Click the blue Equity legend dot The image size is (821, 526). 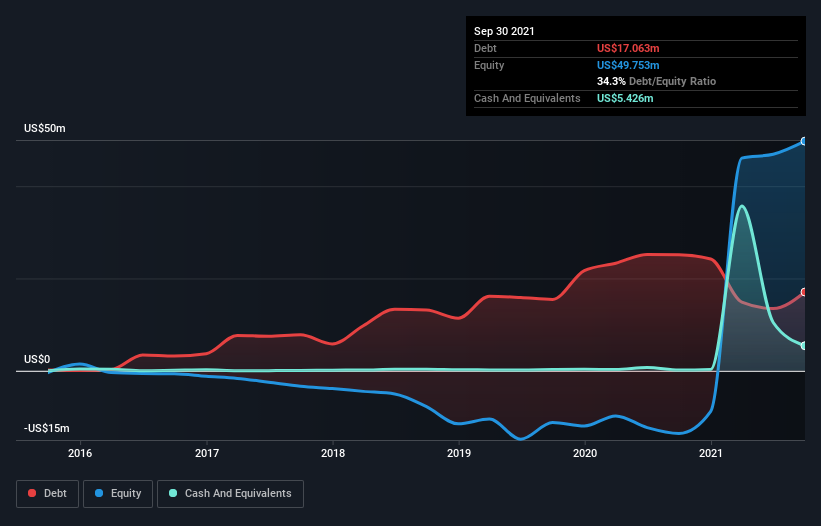click(x=99, y=493)
